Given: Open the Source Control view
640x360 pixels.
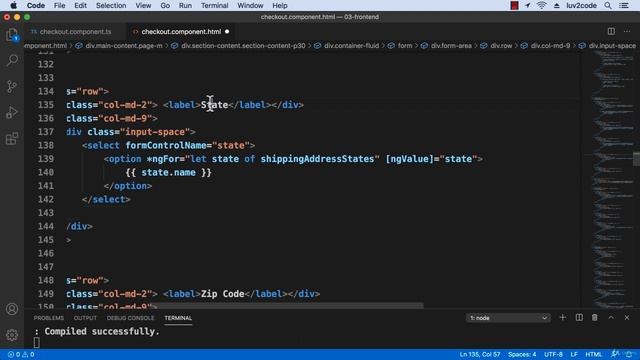Looking at the screenshot, I should (12, 87).
